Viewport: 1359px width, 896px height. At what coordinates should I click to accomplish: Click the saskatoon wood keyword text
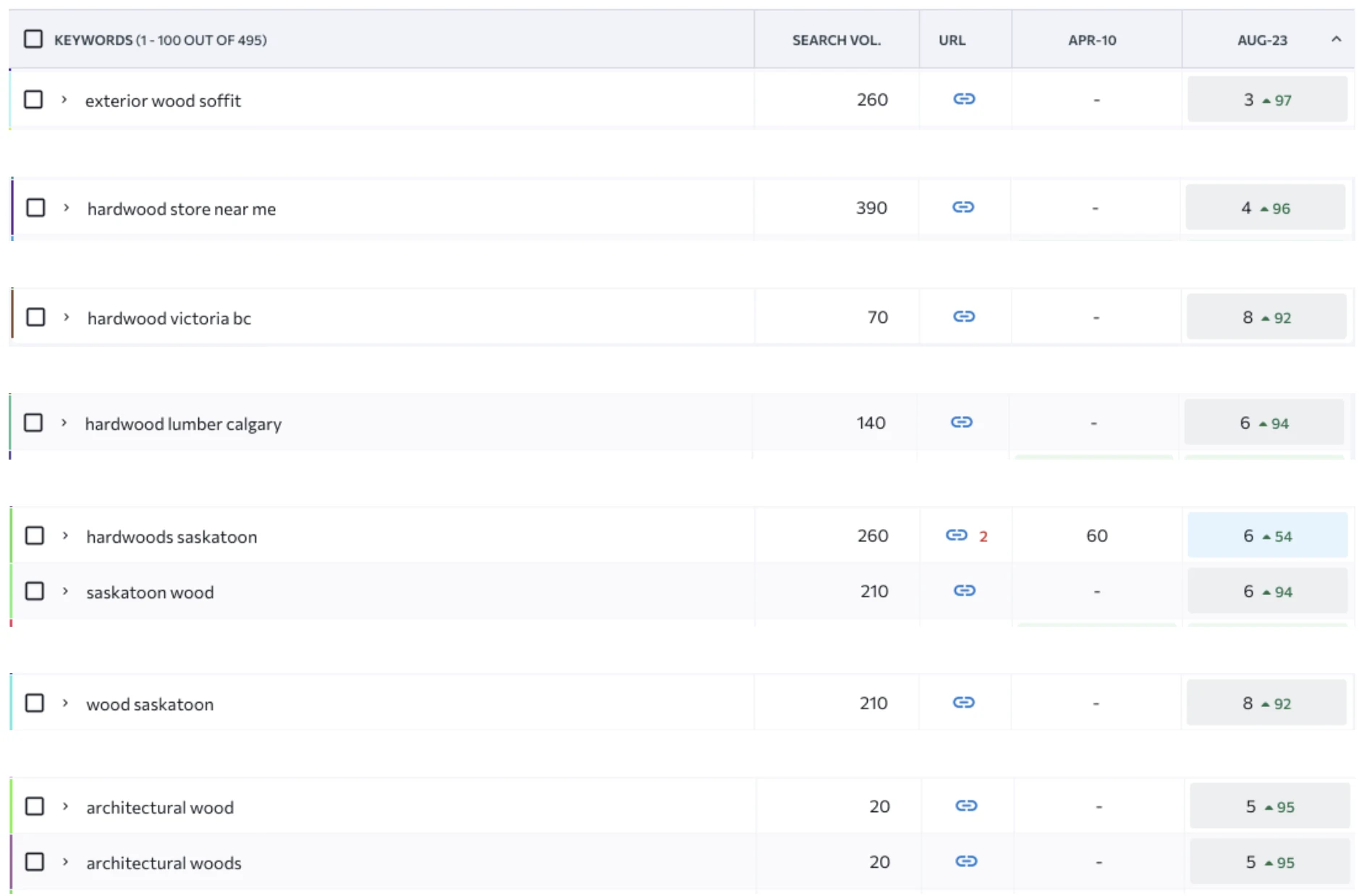tap(150, 593)
